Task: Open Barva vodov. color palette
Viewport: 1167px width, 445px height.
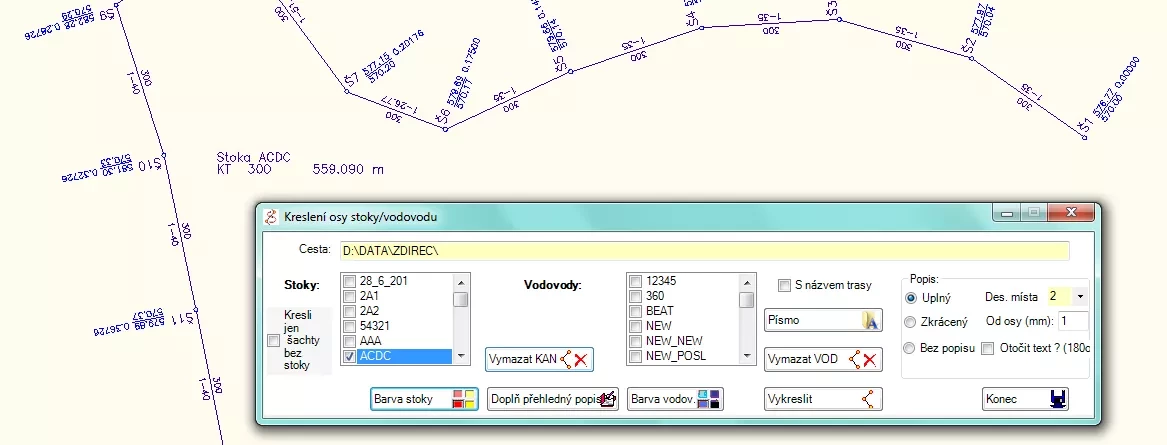Action: click(675, 399)
